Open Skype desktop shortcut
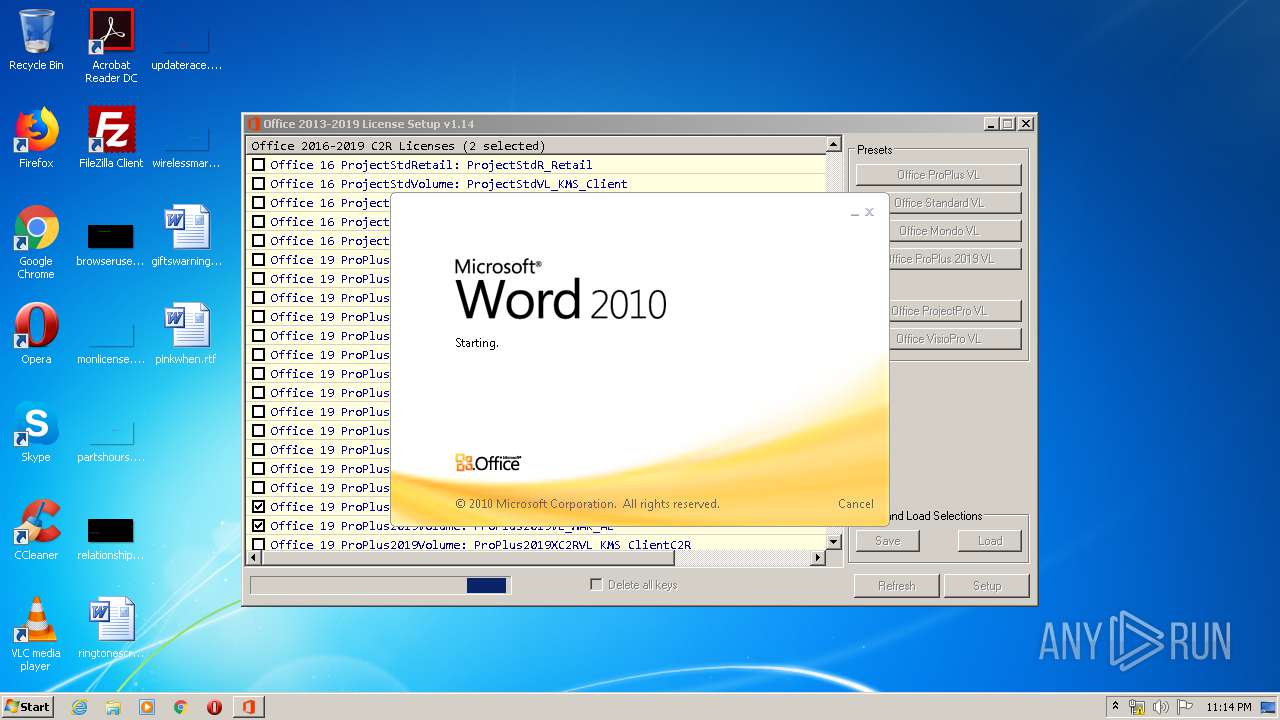The width and height of the screenshot is (1280, 720). click(36, 432)
